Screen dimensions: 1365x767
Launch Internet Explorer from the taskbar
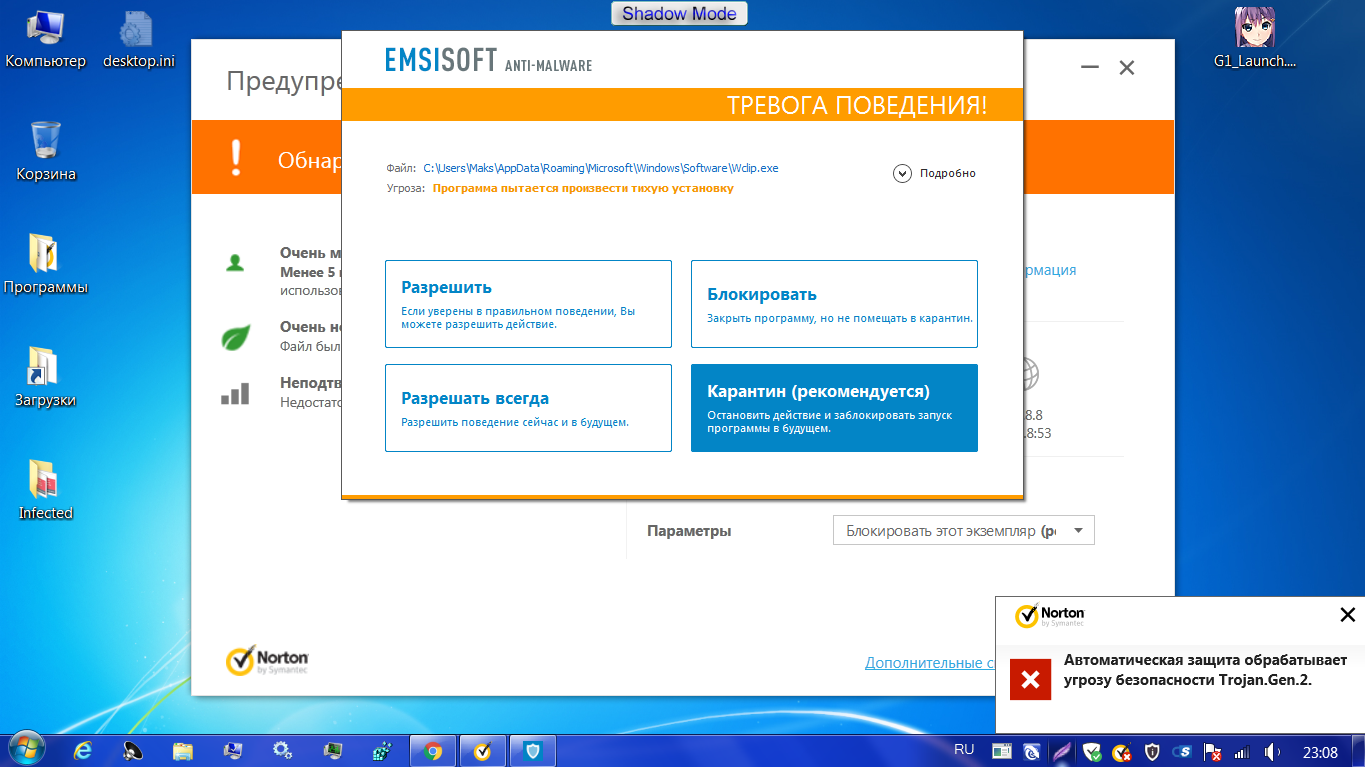coord(82,751)
